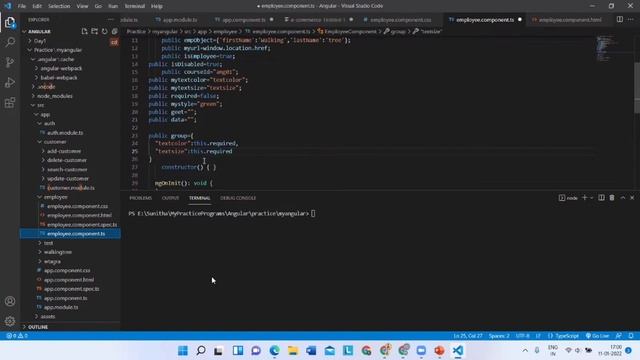640x360 pixels.
Task: Open terminal launch profile dropdown arrow
Action: (591, 198)
